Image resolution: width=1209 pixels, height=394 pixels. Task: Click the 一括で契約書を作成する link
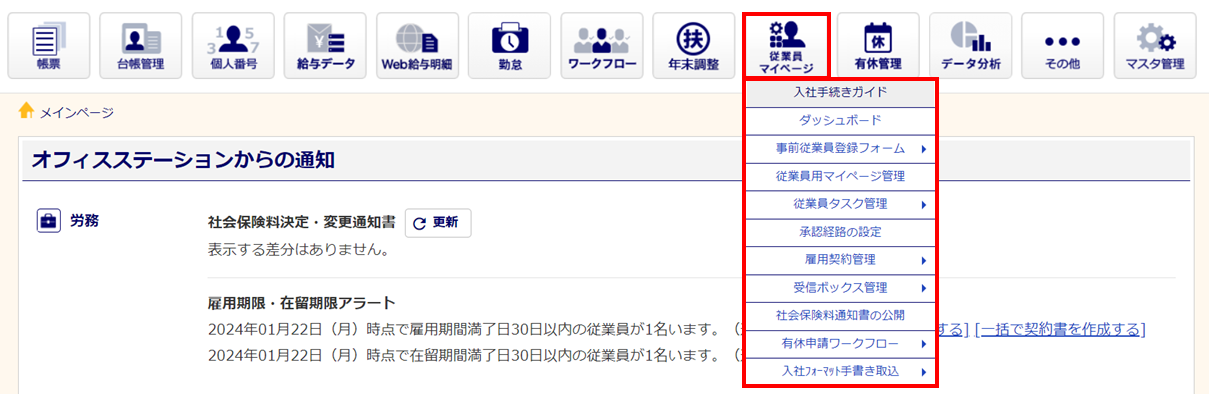(x=1061, y=329)
